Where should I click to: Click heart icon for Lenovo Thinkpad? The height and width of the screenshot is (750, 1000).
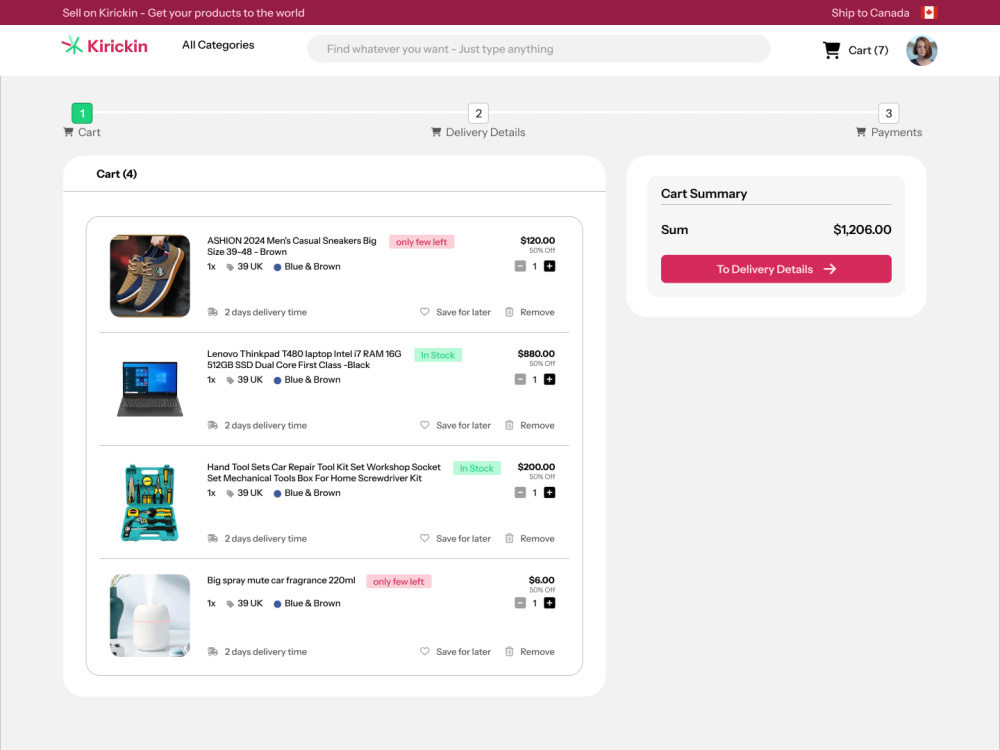point(424,425)
